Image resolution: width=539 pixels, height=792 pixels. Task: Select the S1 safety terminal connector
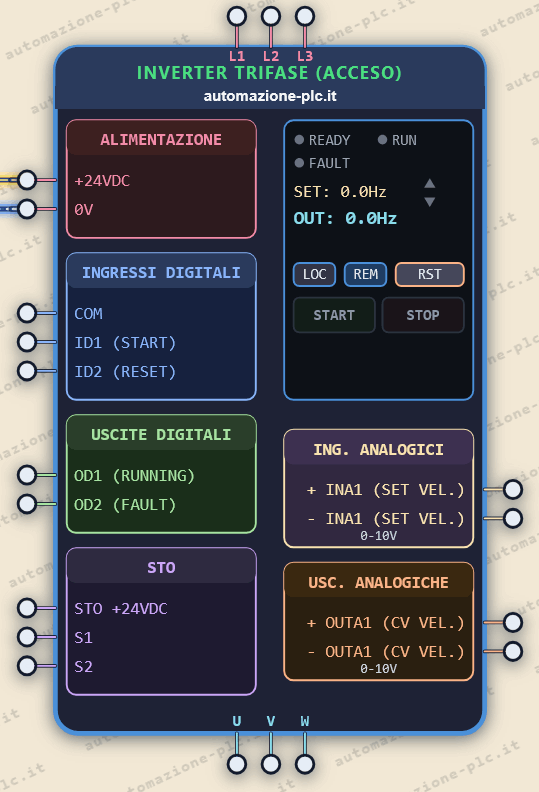coord(27,637)
